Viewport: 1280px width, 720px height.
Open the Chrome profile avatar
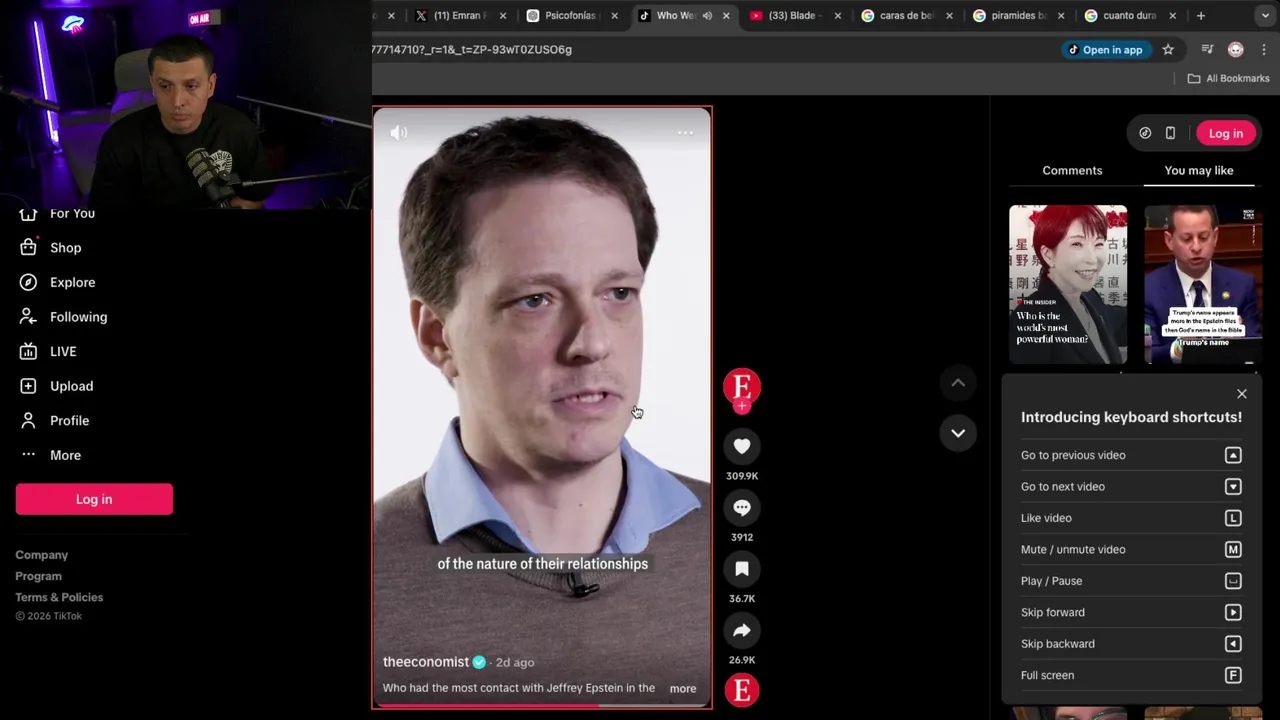(1236, 49)
